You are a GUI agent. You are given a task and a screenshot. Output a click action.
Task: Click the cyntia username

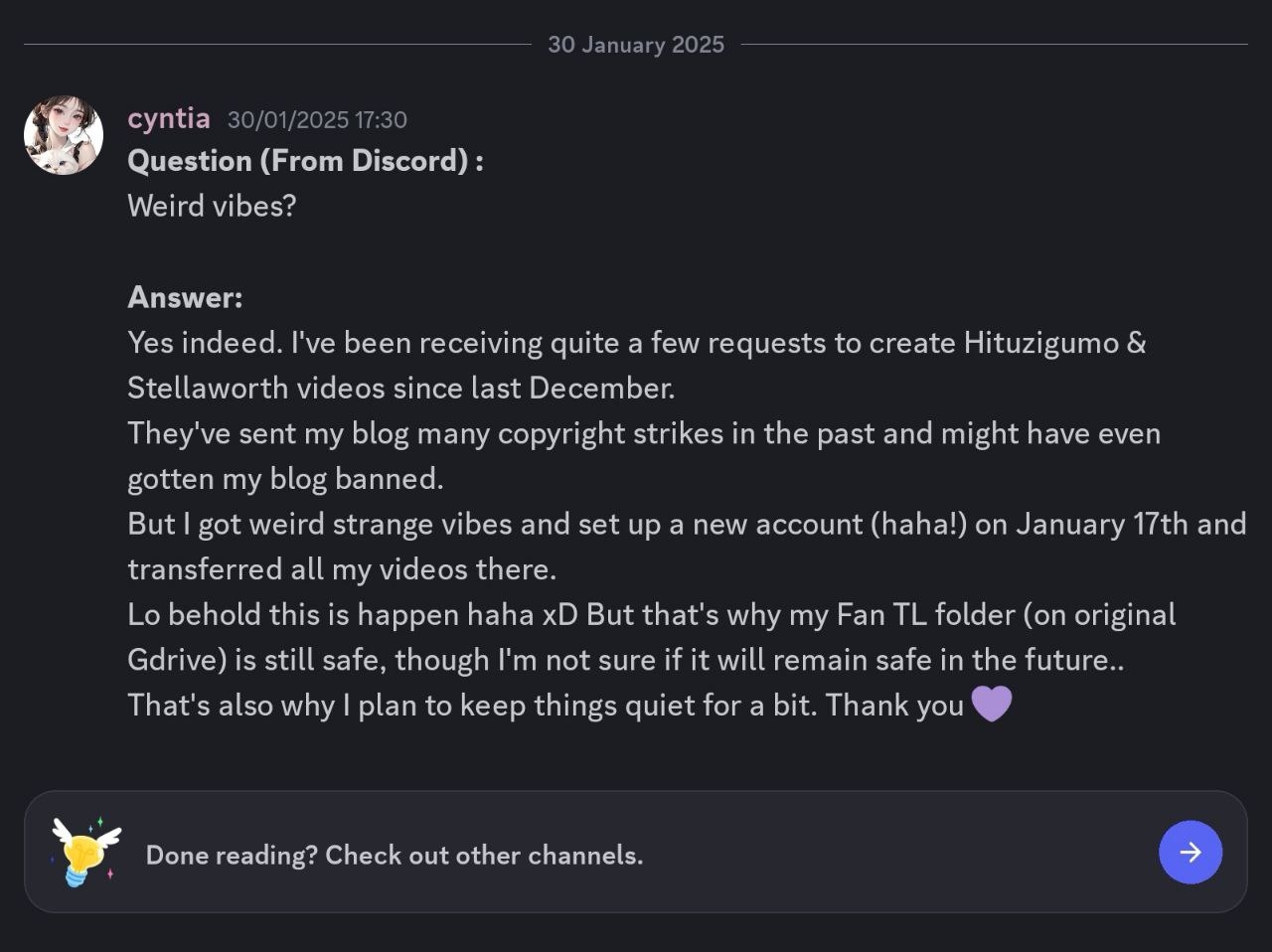[x=169, y=118]
